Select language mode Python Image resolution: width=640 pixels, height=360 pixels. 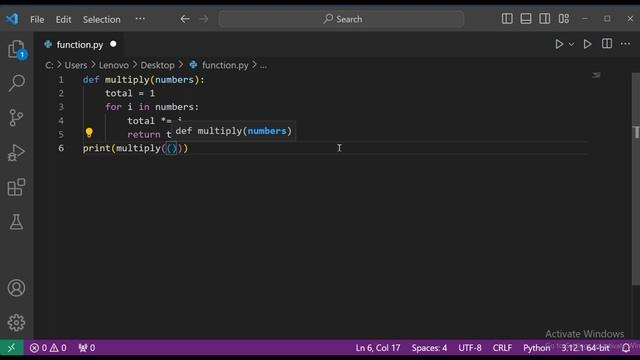[x=536, y=348]
